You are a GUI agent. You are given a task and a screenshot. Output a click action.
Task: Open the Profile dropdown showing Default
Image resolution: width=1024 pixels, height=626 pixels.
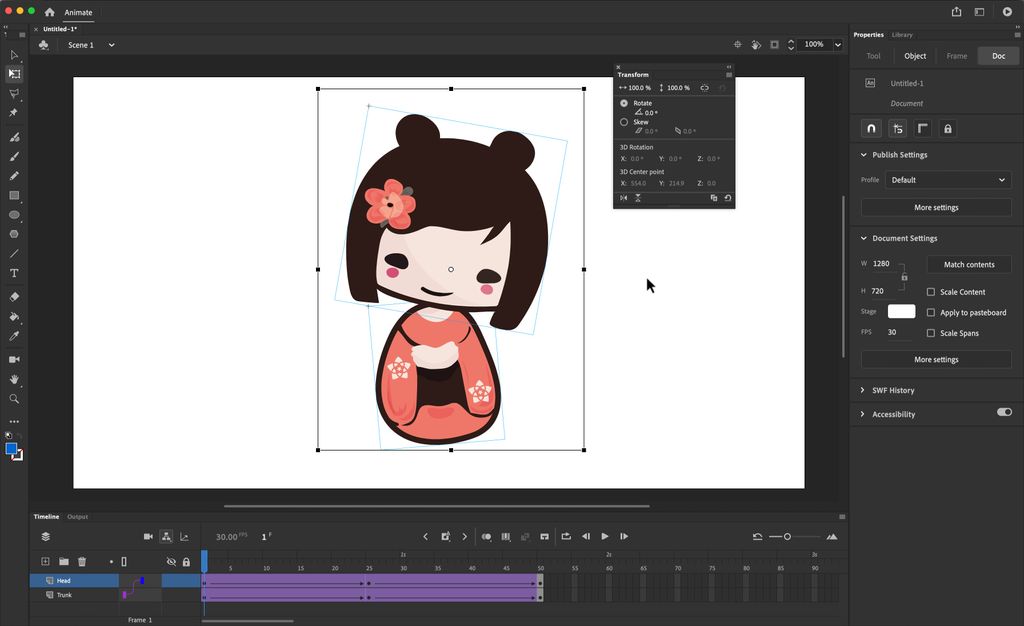coord(947,180)
